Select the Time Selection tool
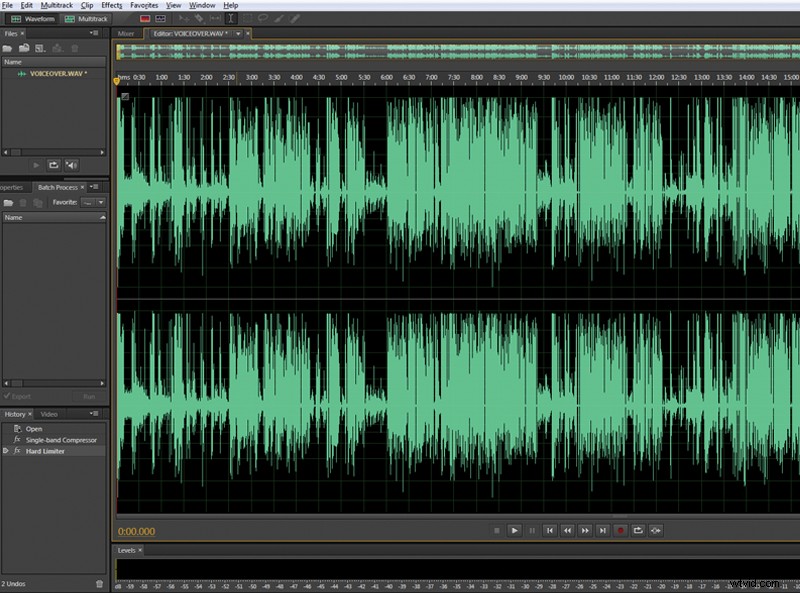The width and height of the screenshot is (800, 593). [x=231, y=18]
